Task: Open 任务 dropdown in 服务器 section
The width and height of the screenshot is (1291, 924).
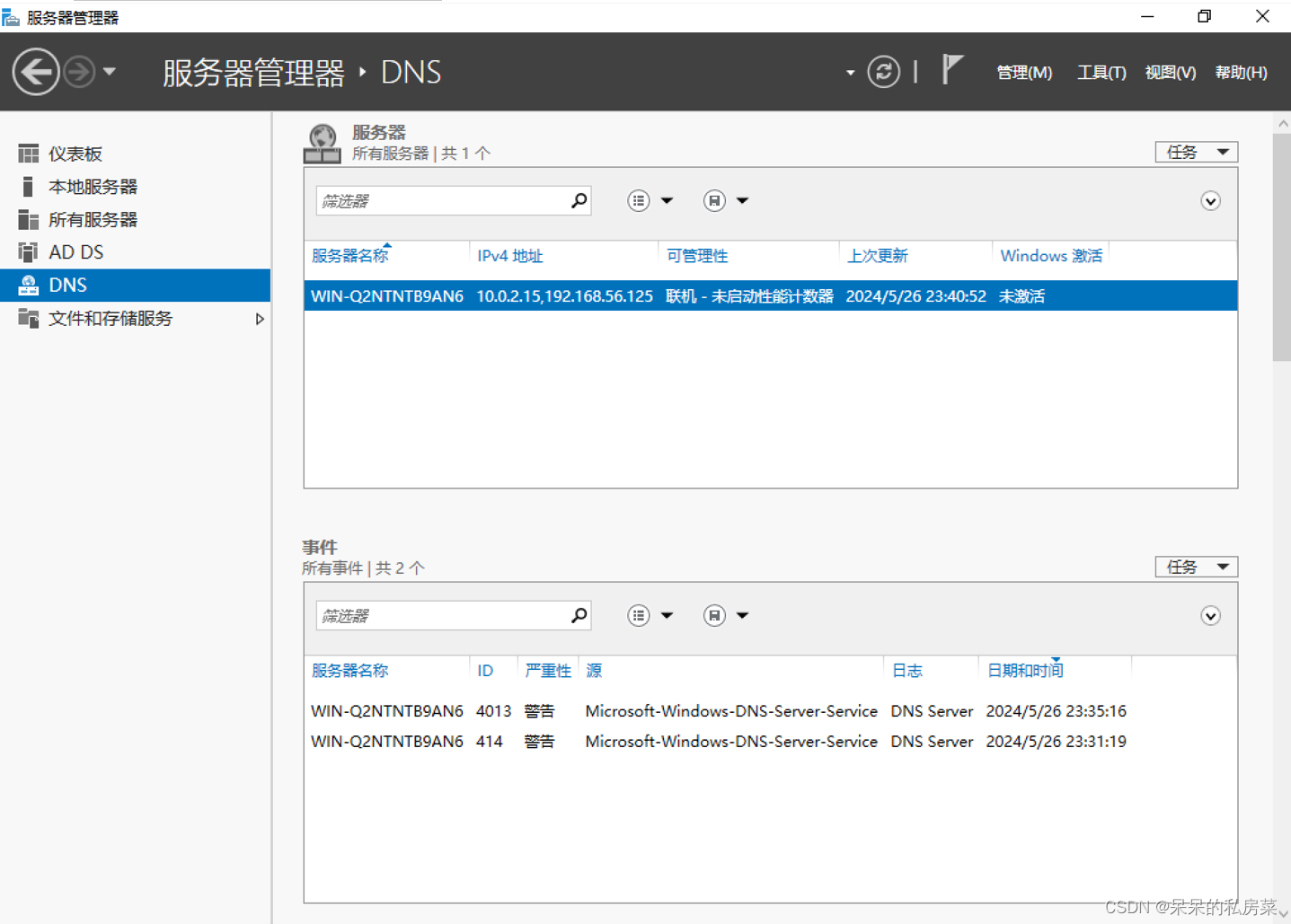Action: [1197, 152]
